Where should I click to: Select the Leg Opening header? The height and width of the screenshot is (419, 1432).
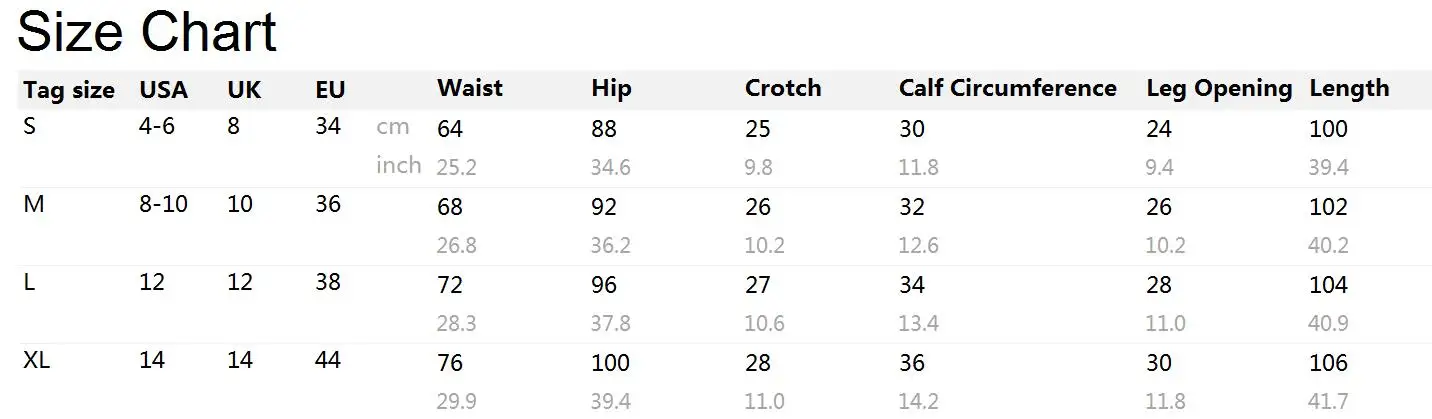coord(1218,88)
